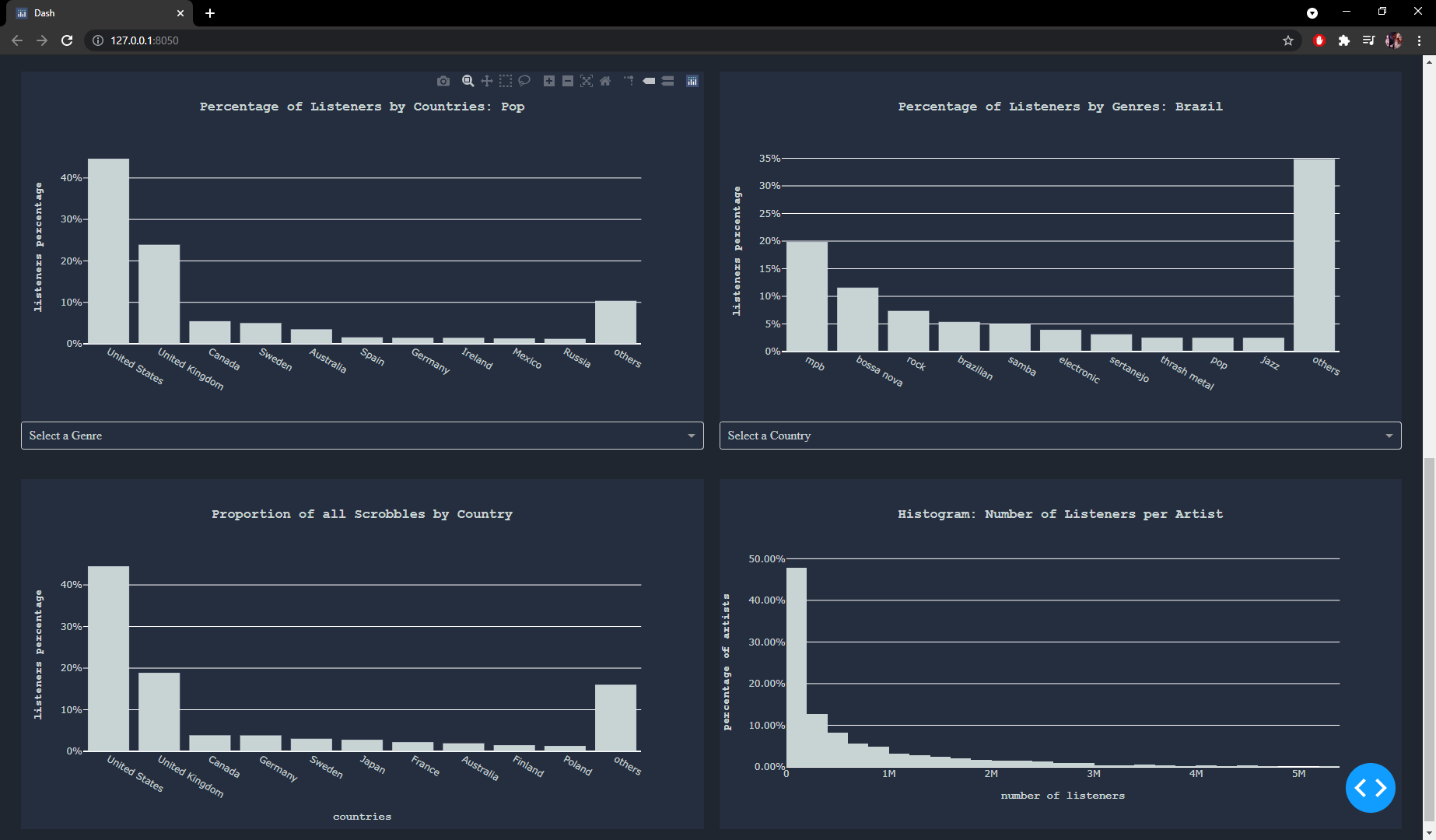Viewport: 1436px width, 840px height.
Task: Choose the Box Select tool in the modebar
Action: (506, 81)
